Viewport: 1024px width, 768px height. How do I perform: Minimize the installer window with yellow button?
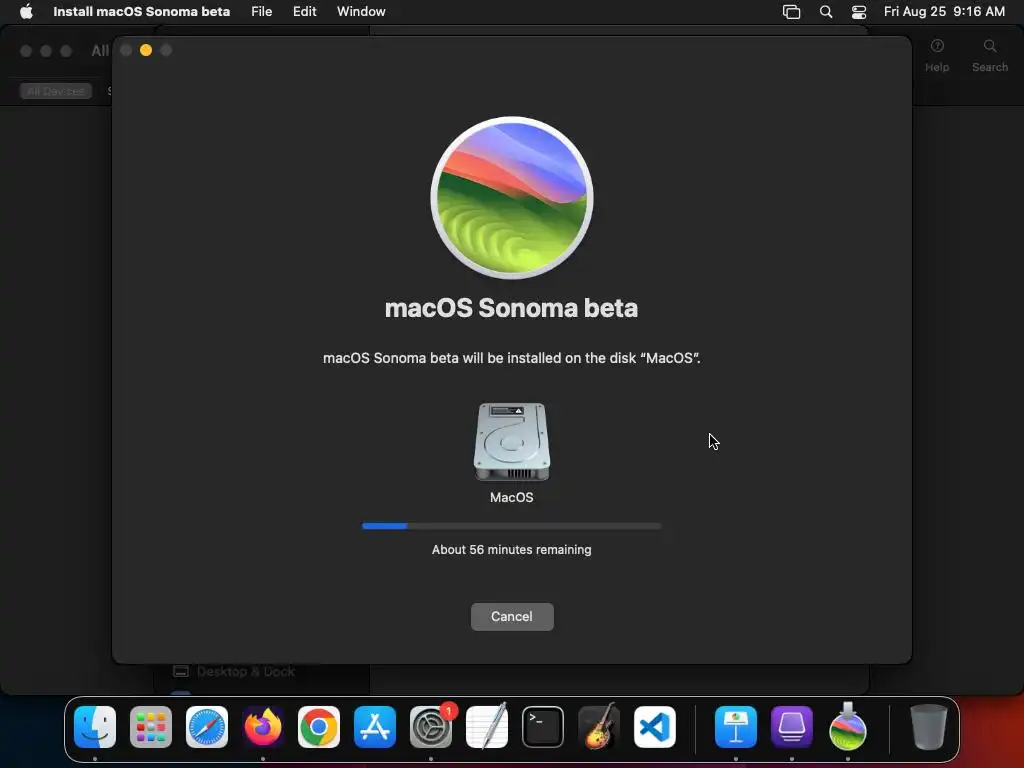pos(146,50)
